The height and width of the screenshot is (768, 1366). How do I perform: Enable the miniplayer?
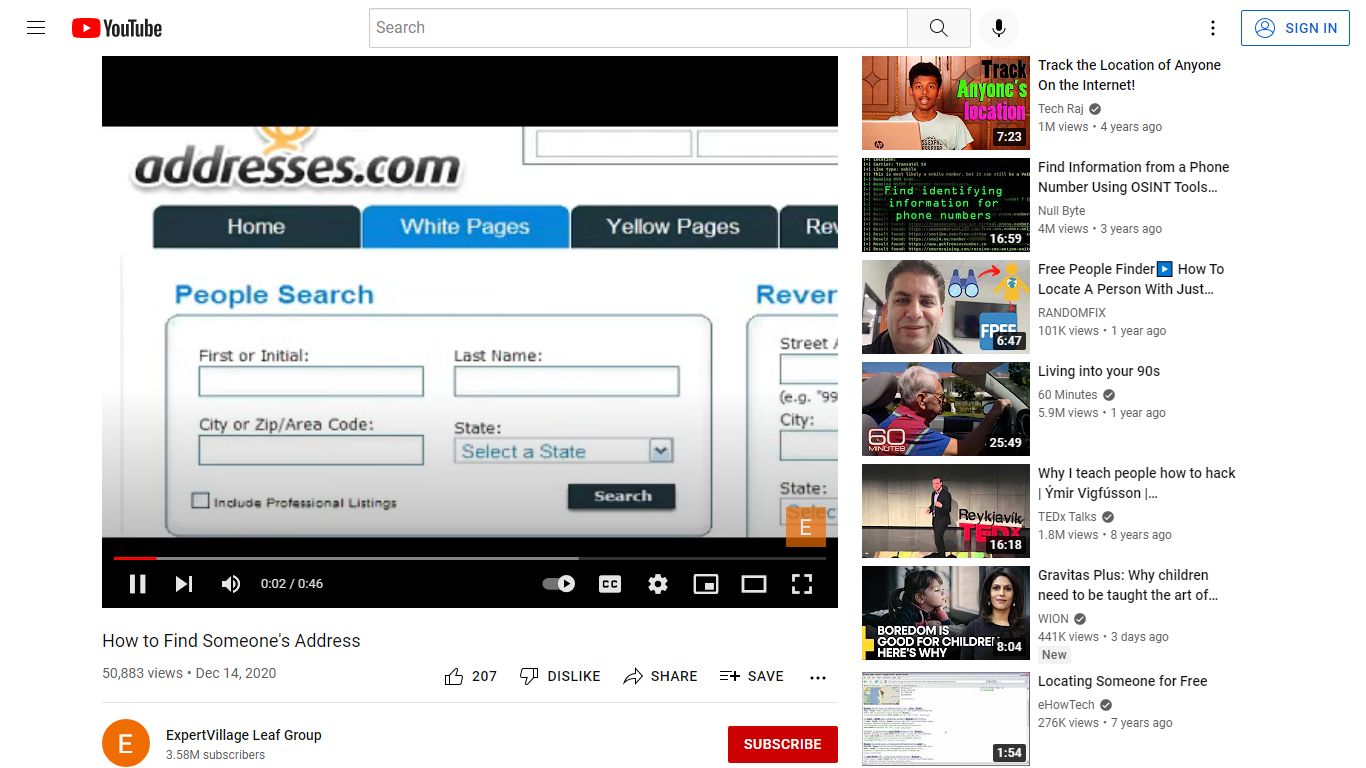706,584
